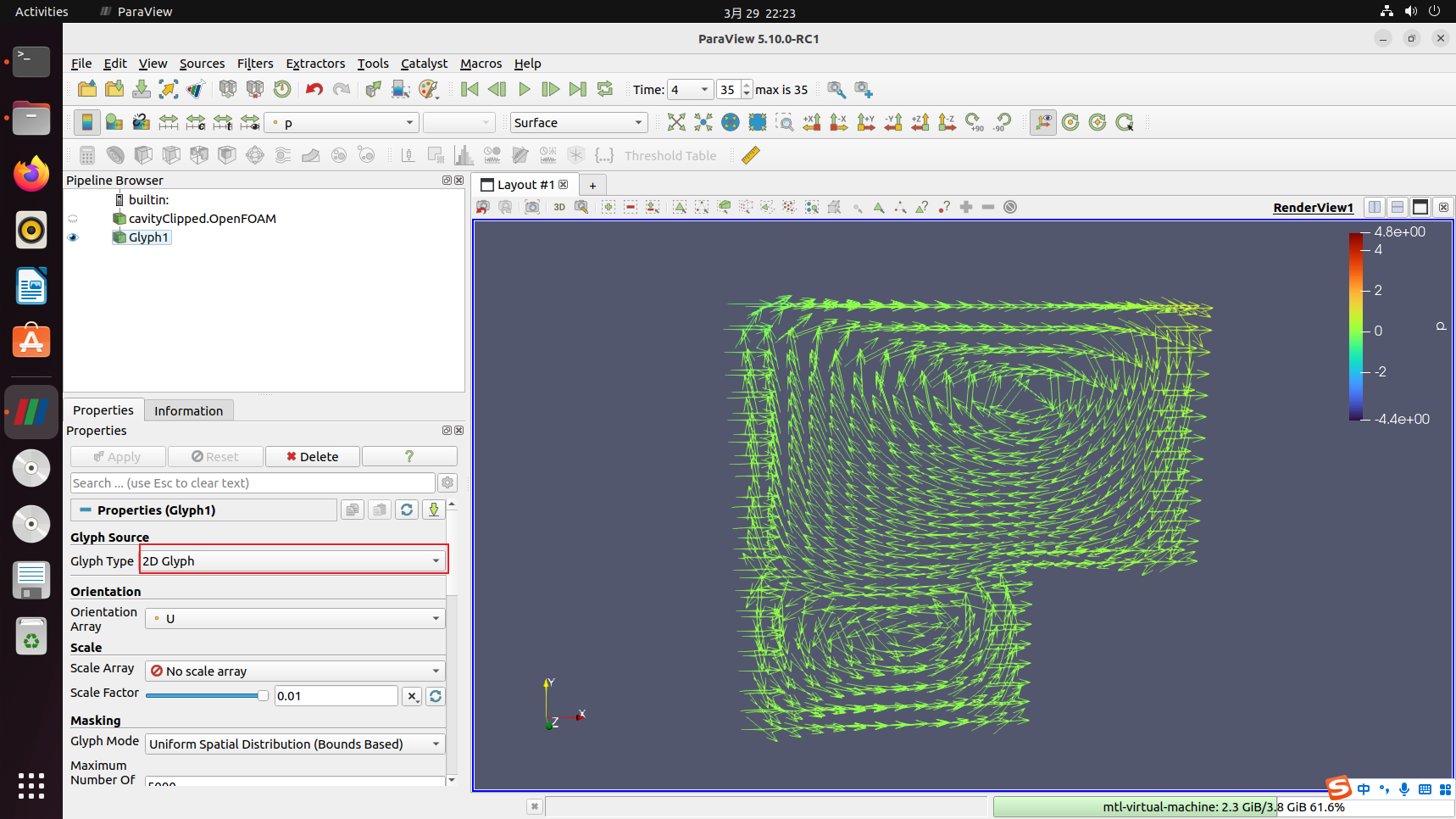Open Firefox from the dock

pyautogui.click(x=31, y=174)
